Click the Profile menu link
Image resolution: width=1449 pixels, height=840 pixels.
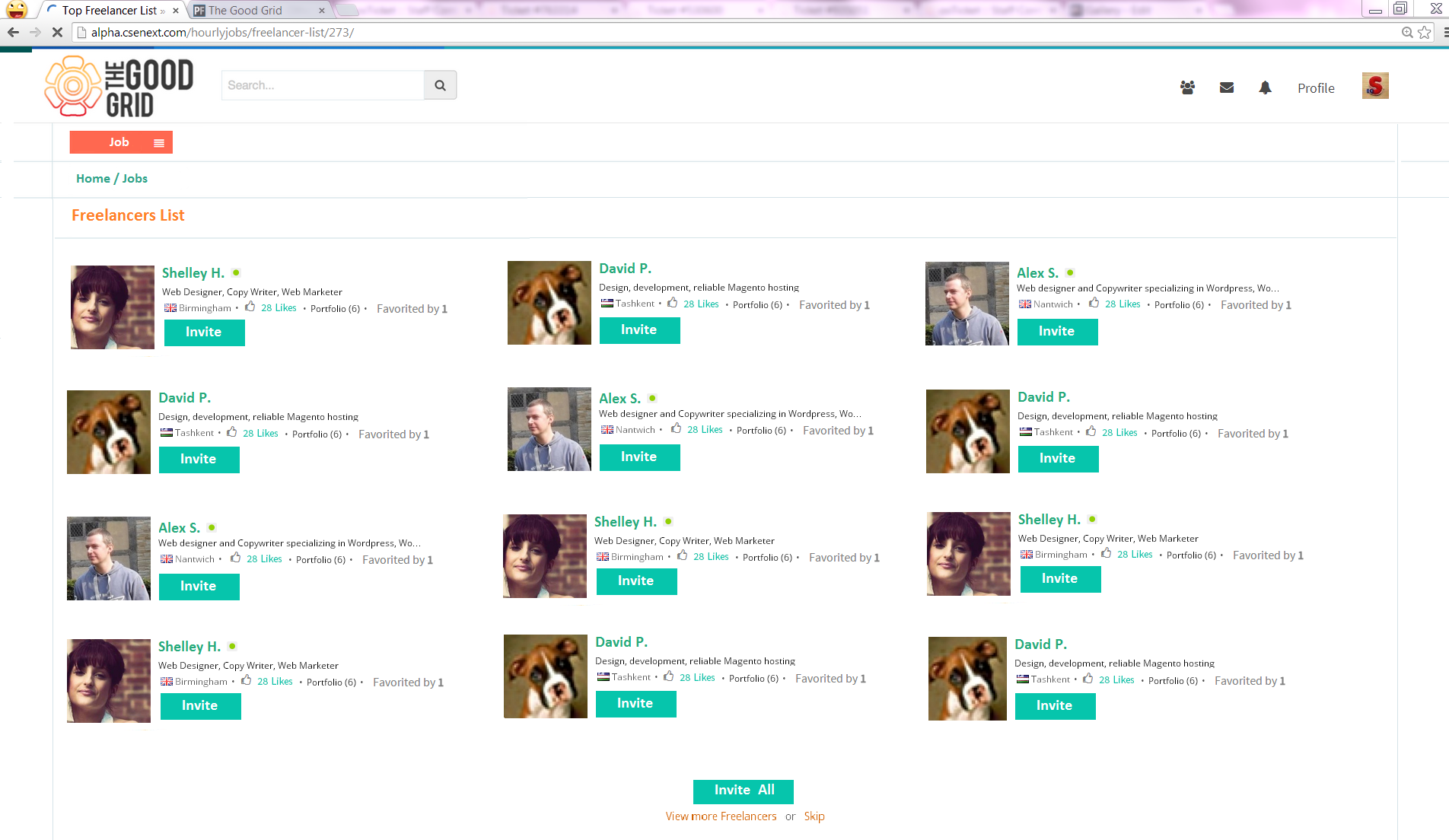pyautogui.click(x=1316, y=88)
